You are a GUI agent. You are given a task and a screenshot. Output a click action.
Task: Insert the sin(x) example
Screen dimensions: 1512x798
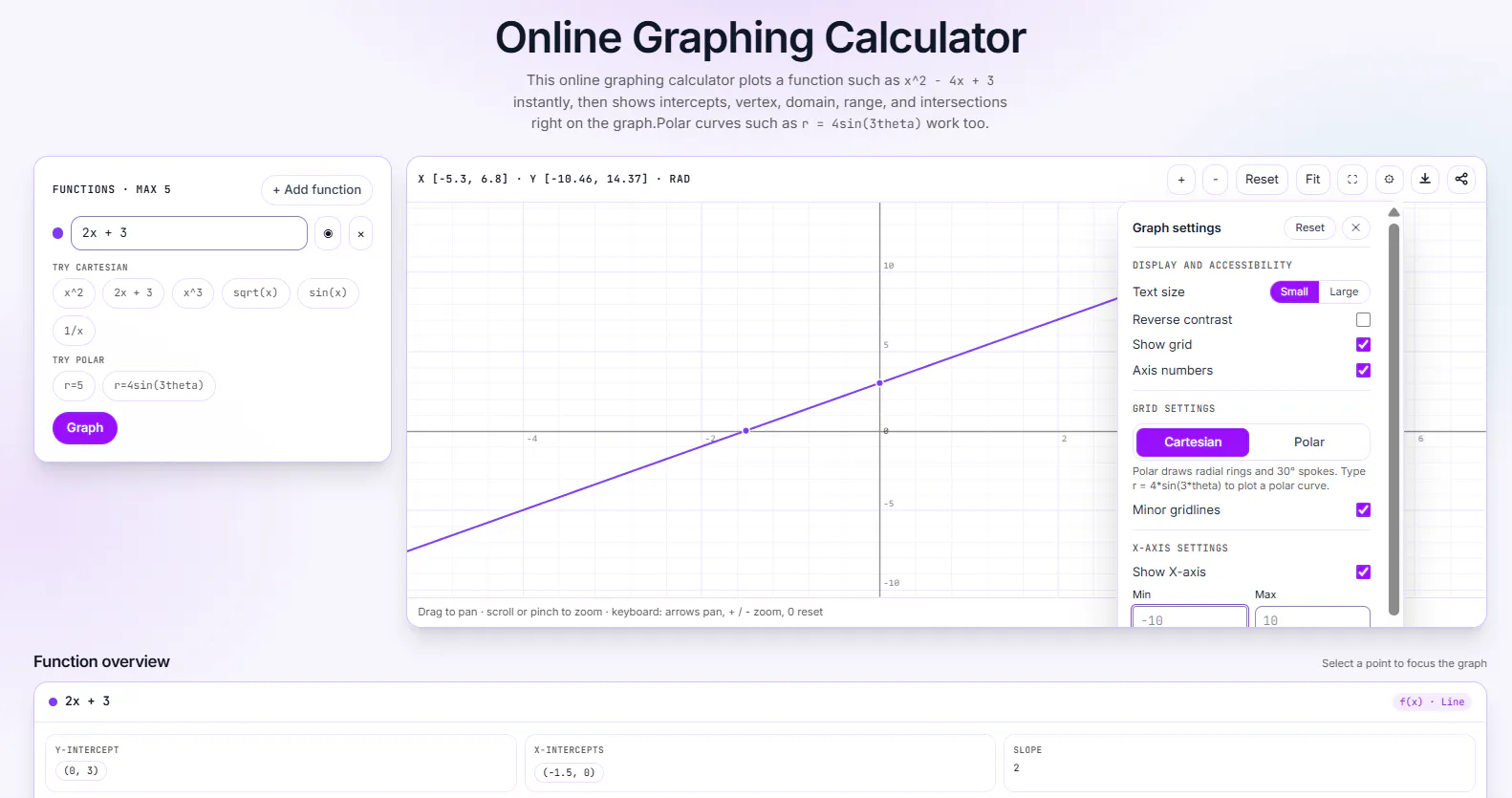[x=328, y=292]
